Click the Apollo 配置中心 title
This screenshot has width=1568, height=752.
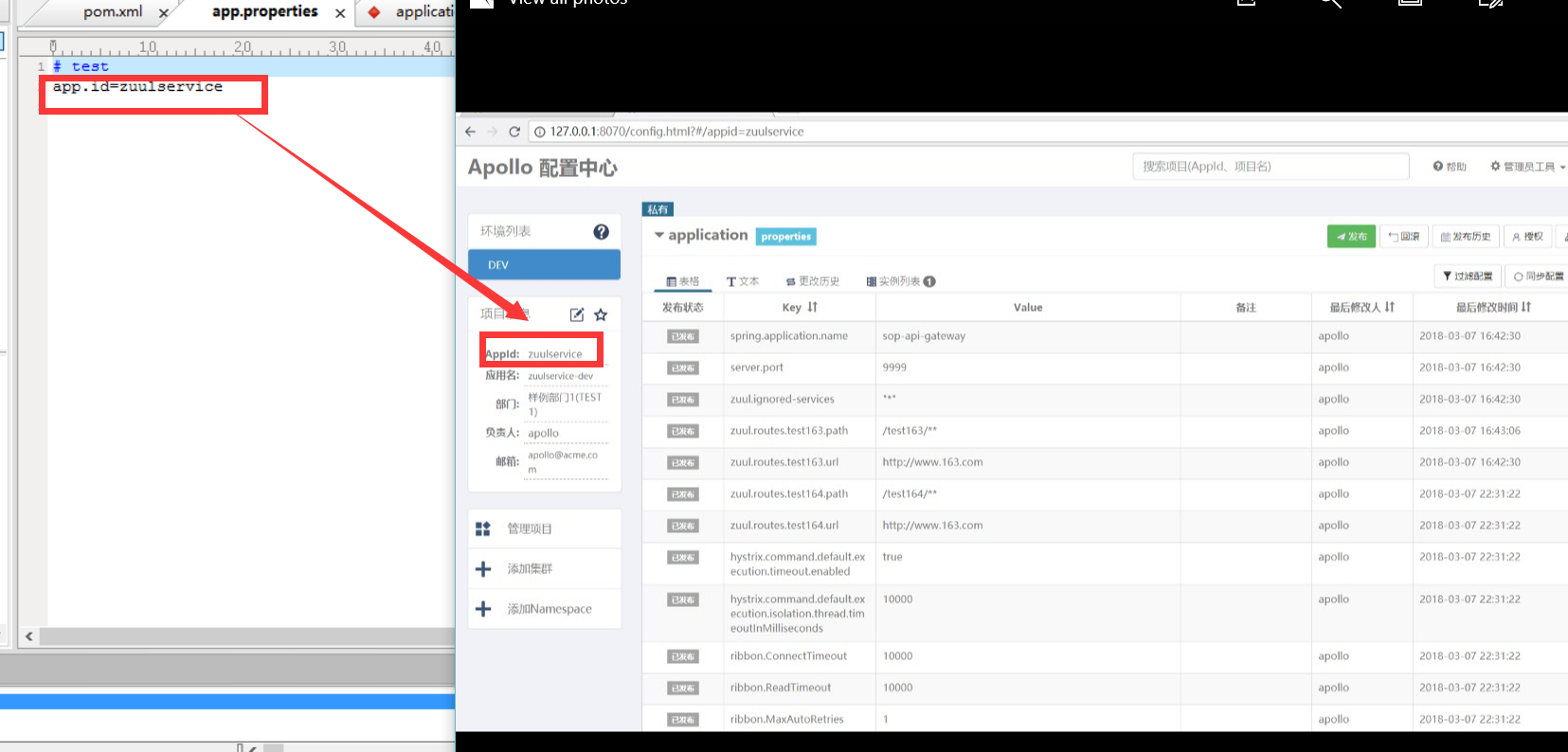pos(543,168)
